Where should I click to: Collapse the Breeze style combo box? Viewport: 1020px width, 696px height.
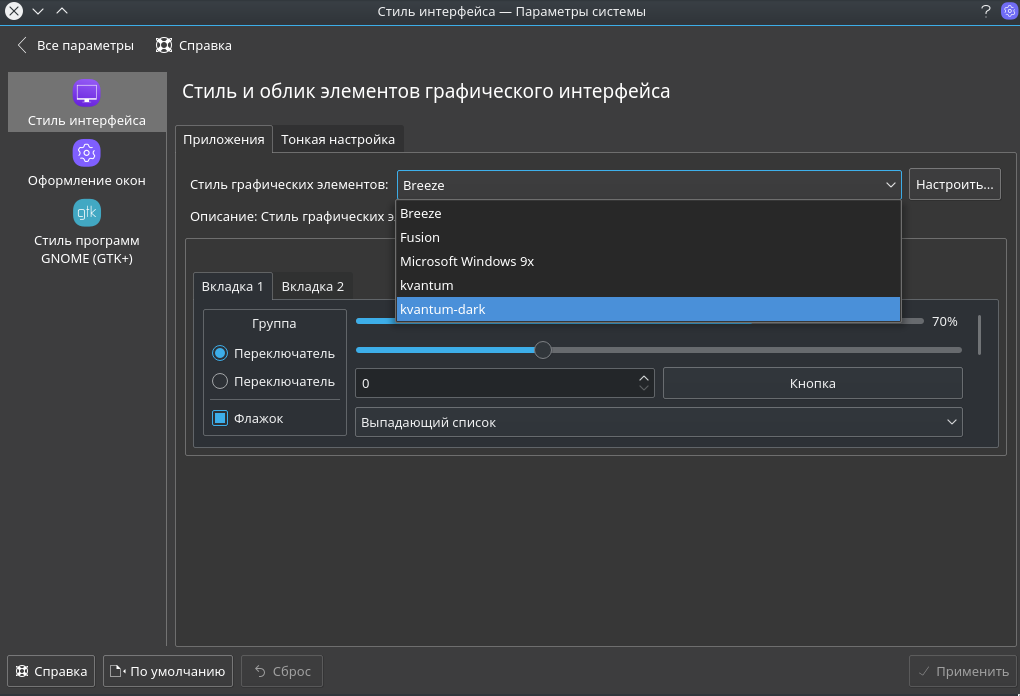[649, 185]
